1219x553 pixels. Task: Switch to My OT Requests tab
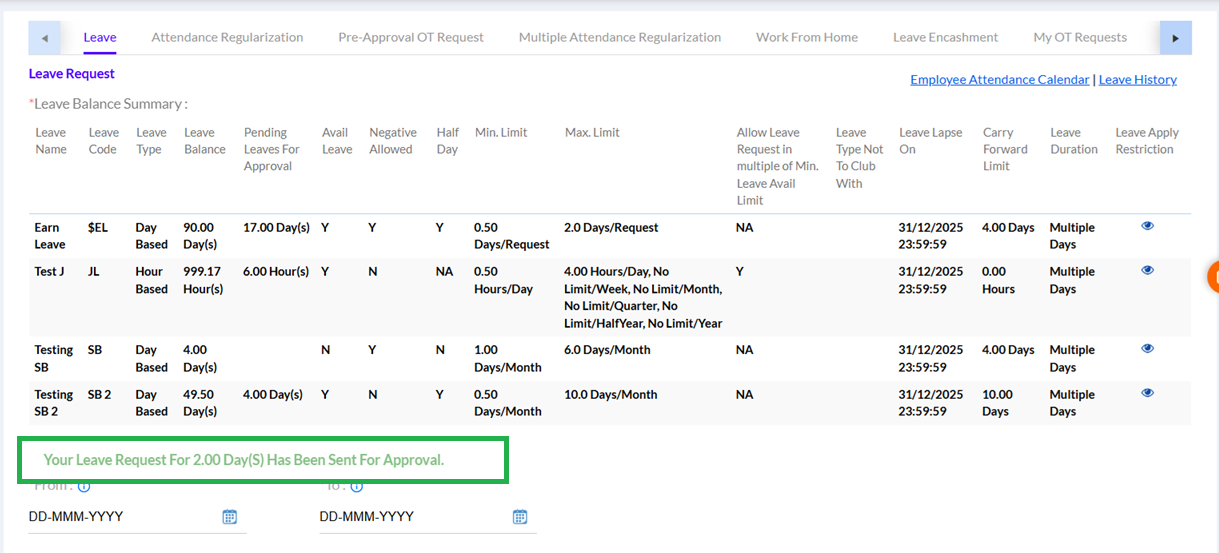tap(1079, 37)
